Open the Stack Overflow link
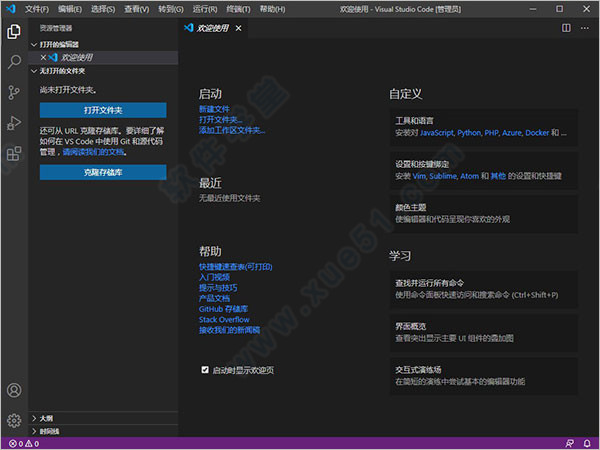Viewport: 600px width, 450px height. point(224,320)
